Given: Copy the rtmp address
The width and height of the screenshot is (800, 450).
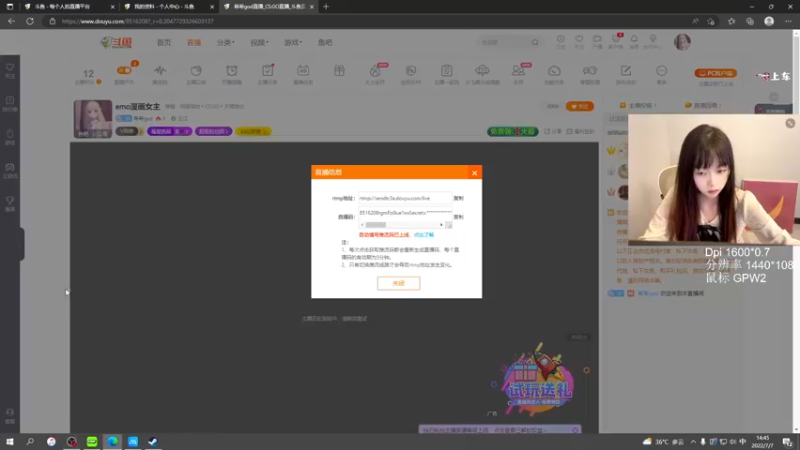Looking at the screenshot, I should [458, 198].
